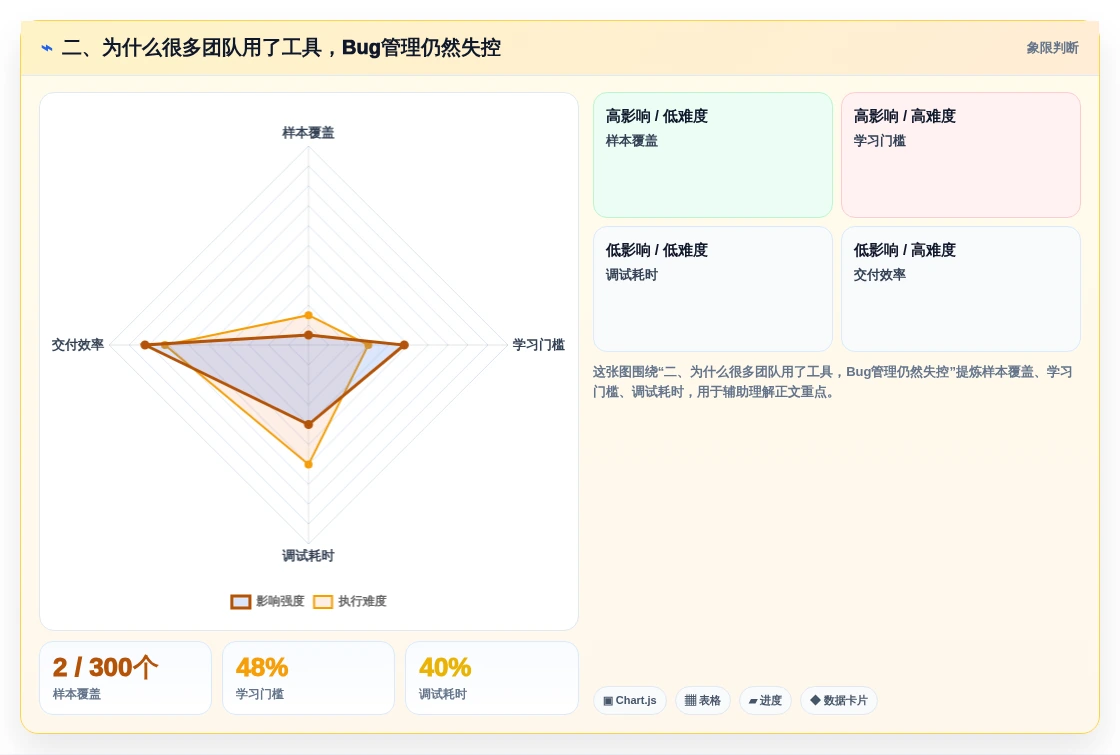The height and width of the screenshot is (755, 1120).
Task: Click the brown data point on 交付效率 axis
Action: click(x=145, y=345)
